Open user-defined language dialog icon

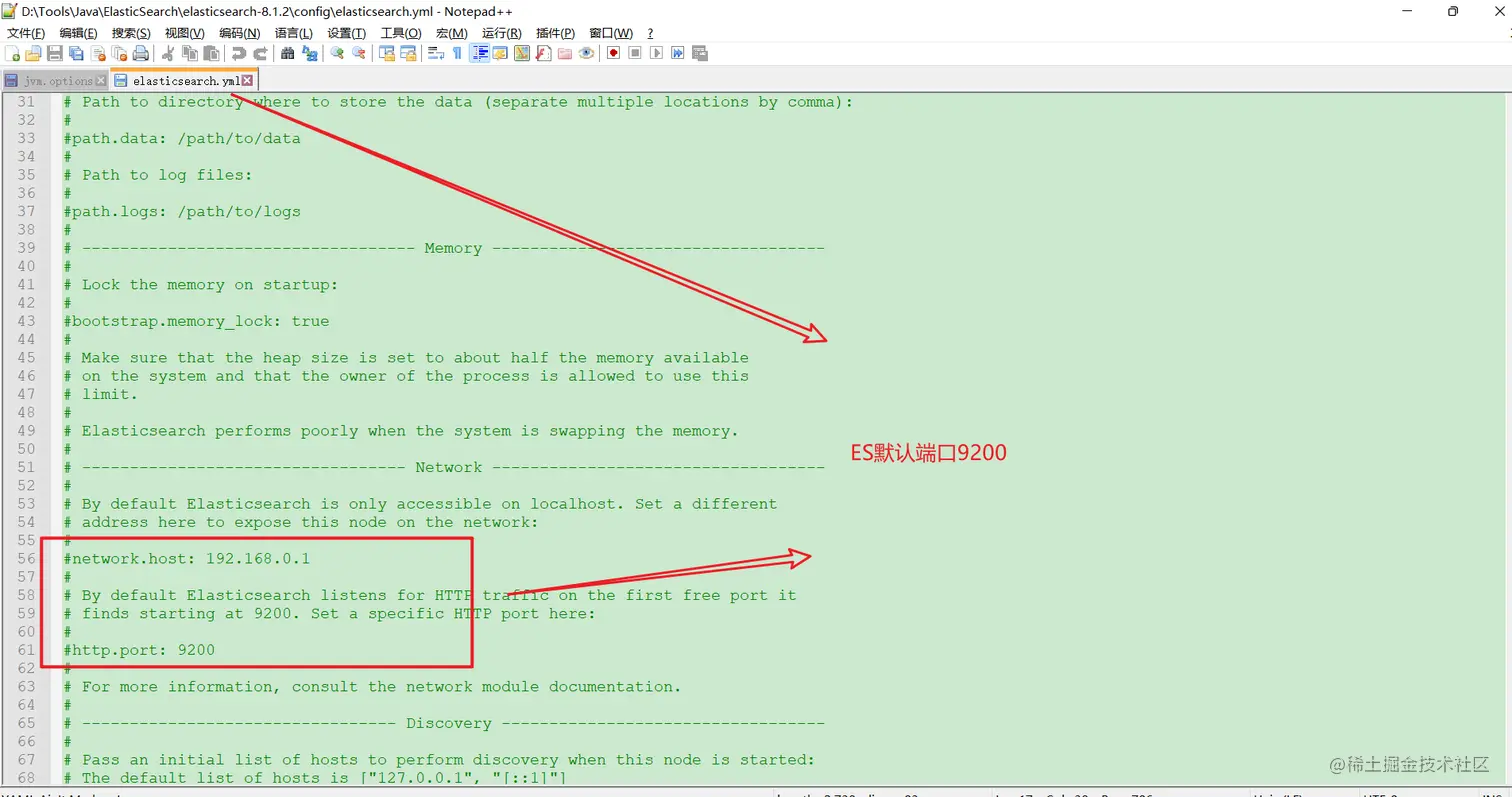(x=500, y=53)
